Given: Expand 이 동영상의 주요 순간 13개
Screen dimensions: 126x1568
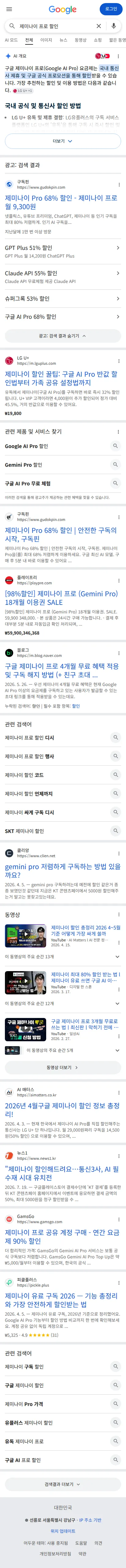Looking at the screenshot, I should pyautogui.click(x=63, y=956).
